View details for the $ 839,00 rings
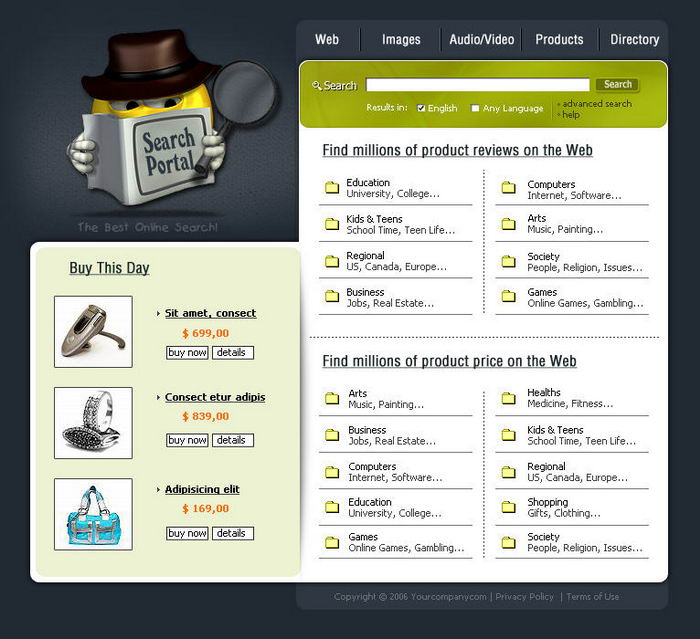700x639 pixels. 232,440
